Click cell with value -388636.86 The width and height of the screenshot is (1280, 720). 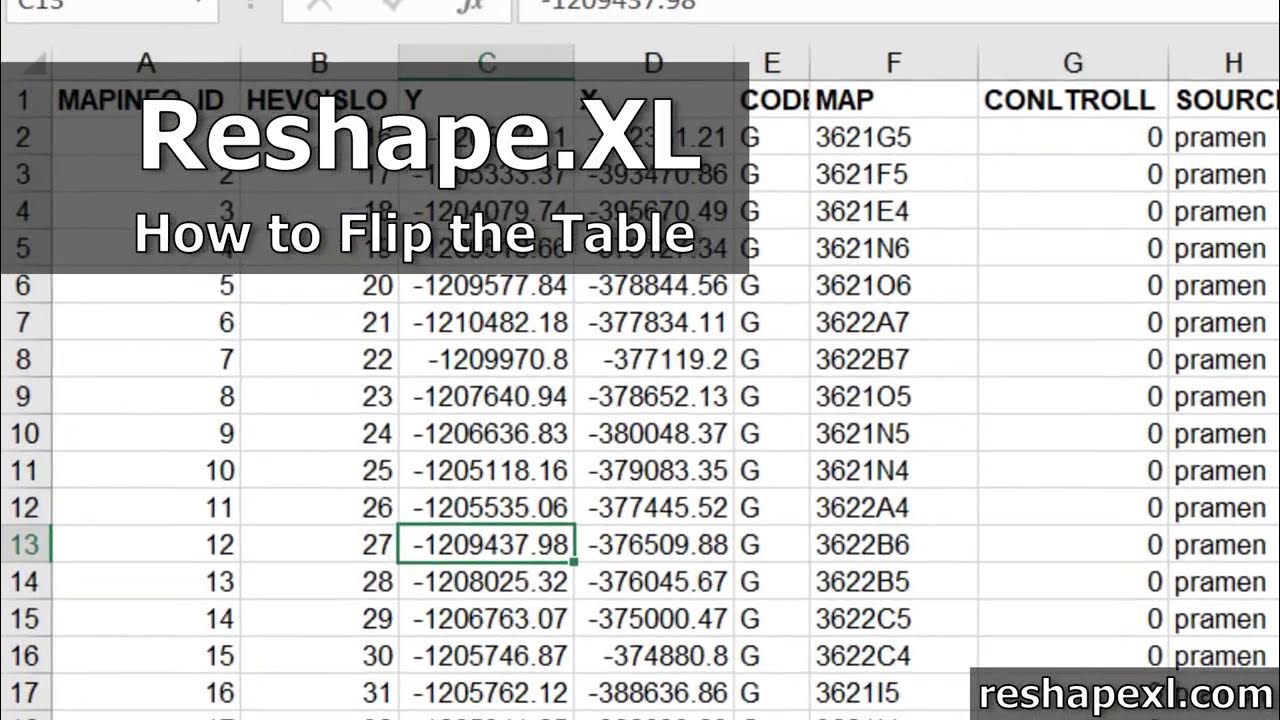coord(654,693)
